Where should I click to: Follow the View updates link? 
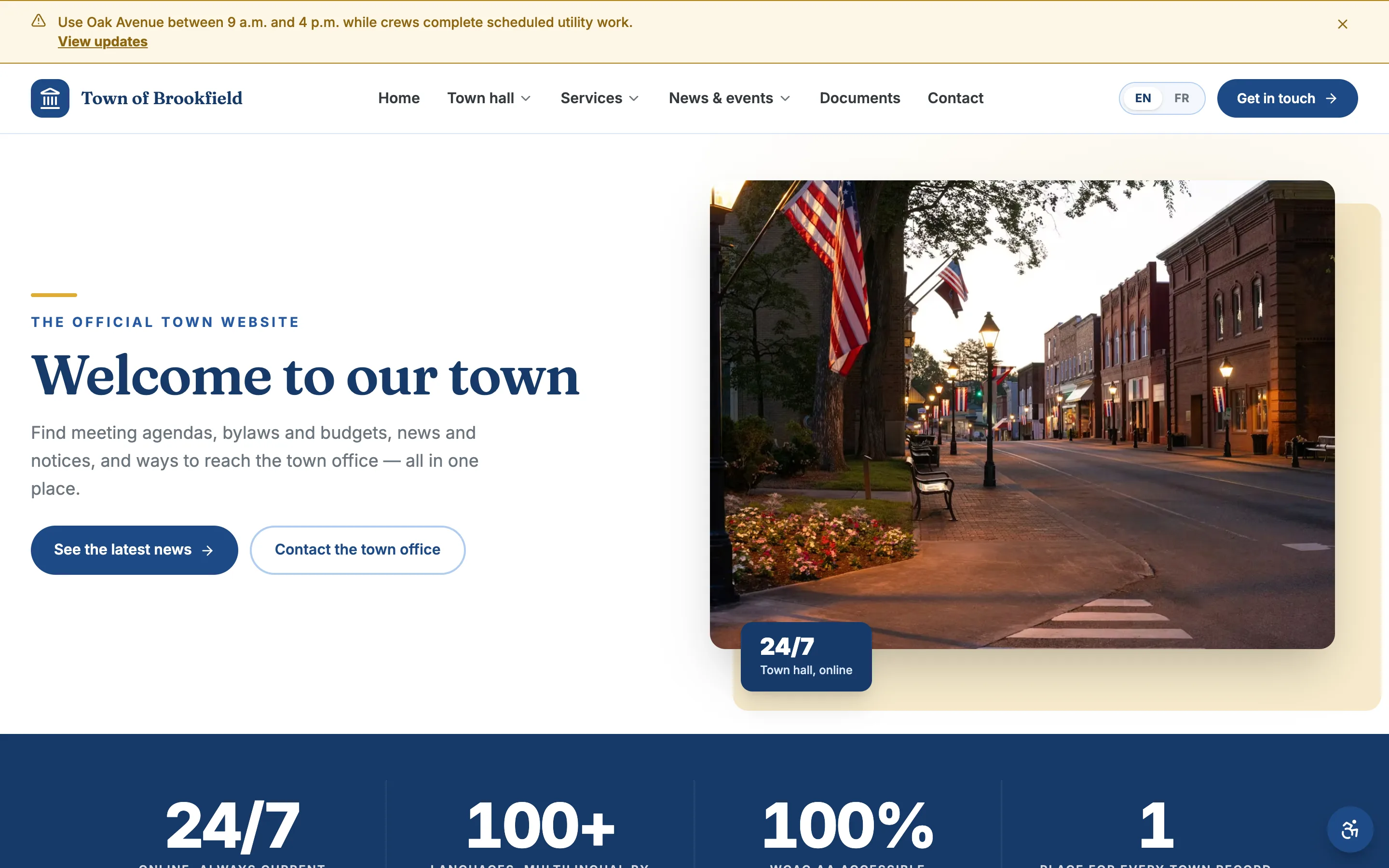click(103, 41)
